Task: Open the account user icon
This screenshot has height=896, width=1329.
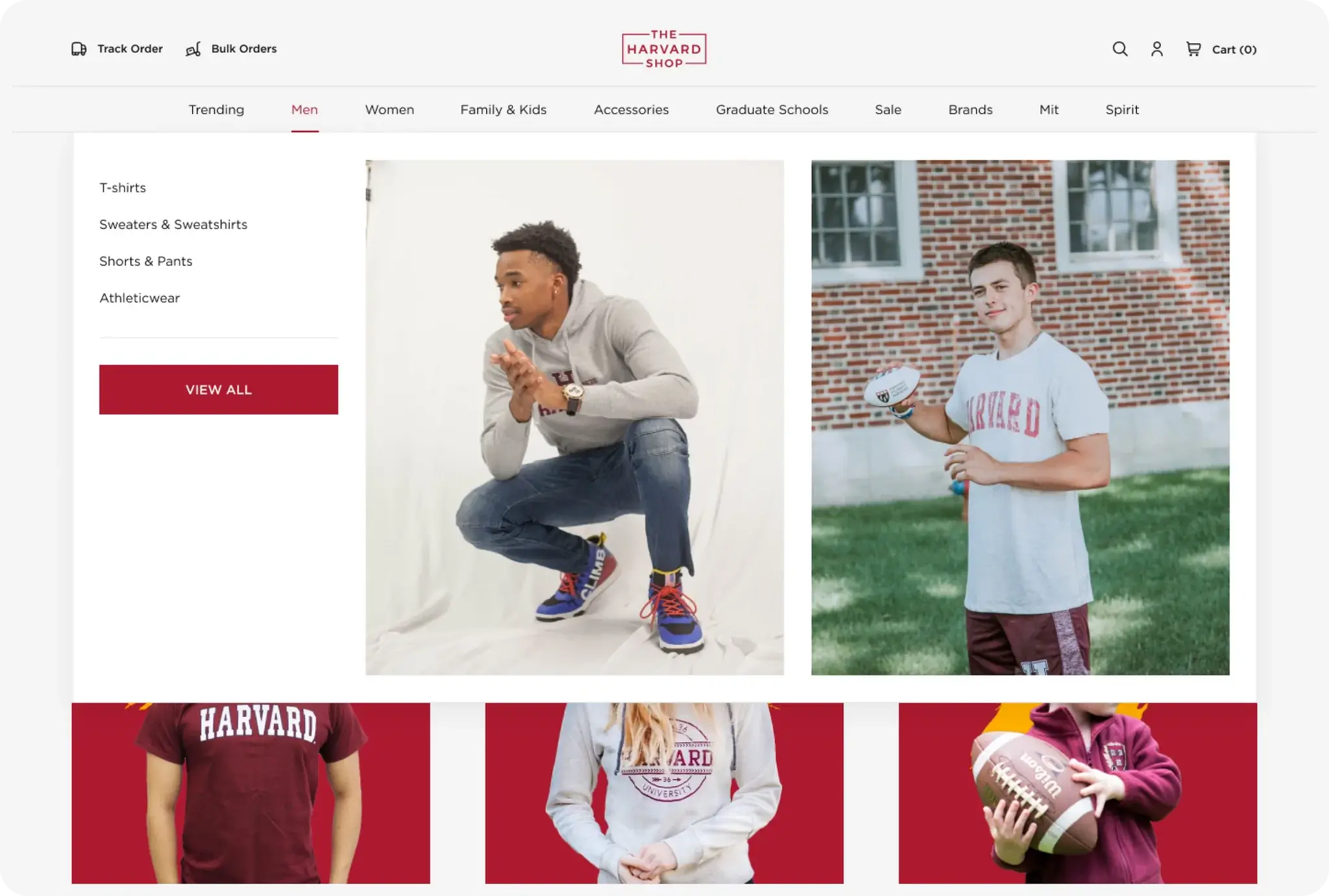Action: click(x=1156, y=49)
